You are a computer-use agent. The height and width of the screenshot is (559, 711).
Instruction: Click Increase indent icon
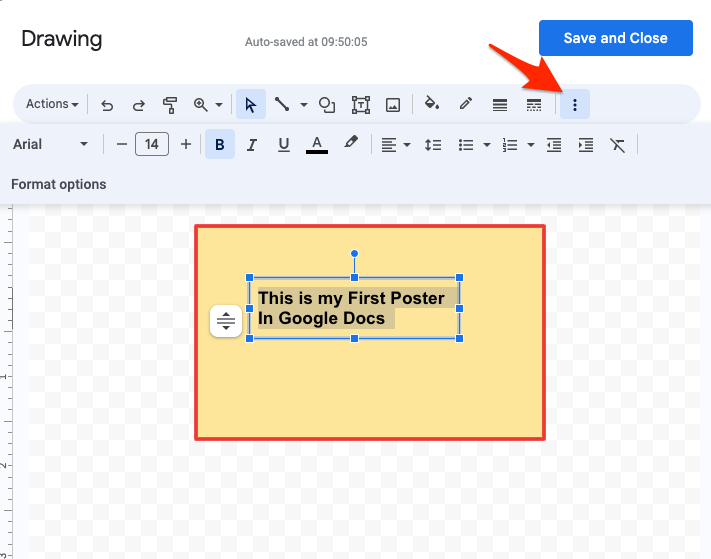586,145
